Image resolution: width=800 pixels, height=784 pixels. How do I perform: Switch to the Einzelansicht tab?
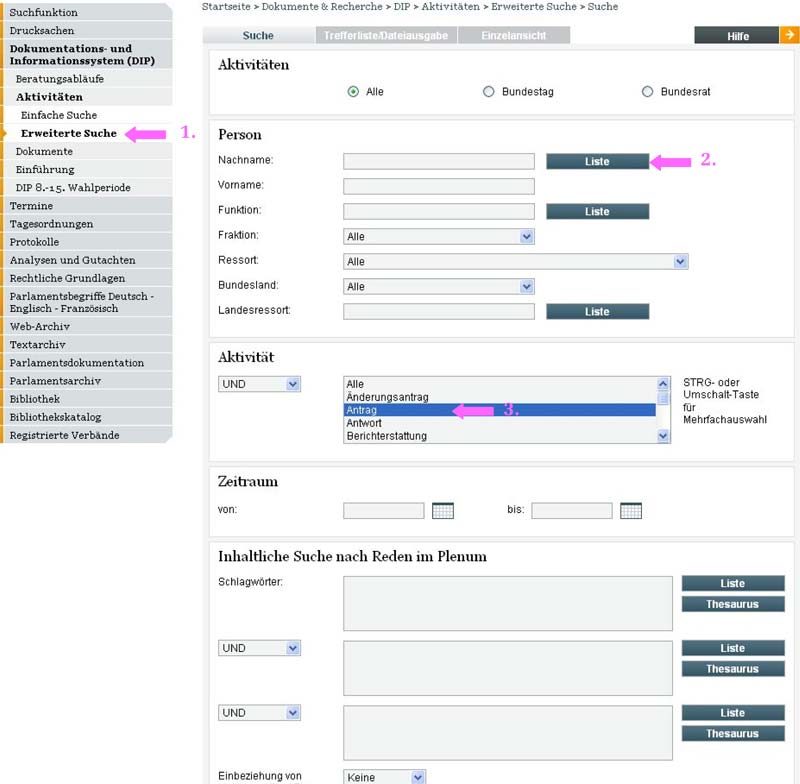(514, 36)
